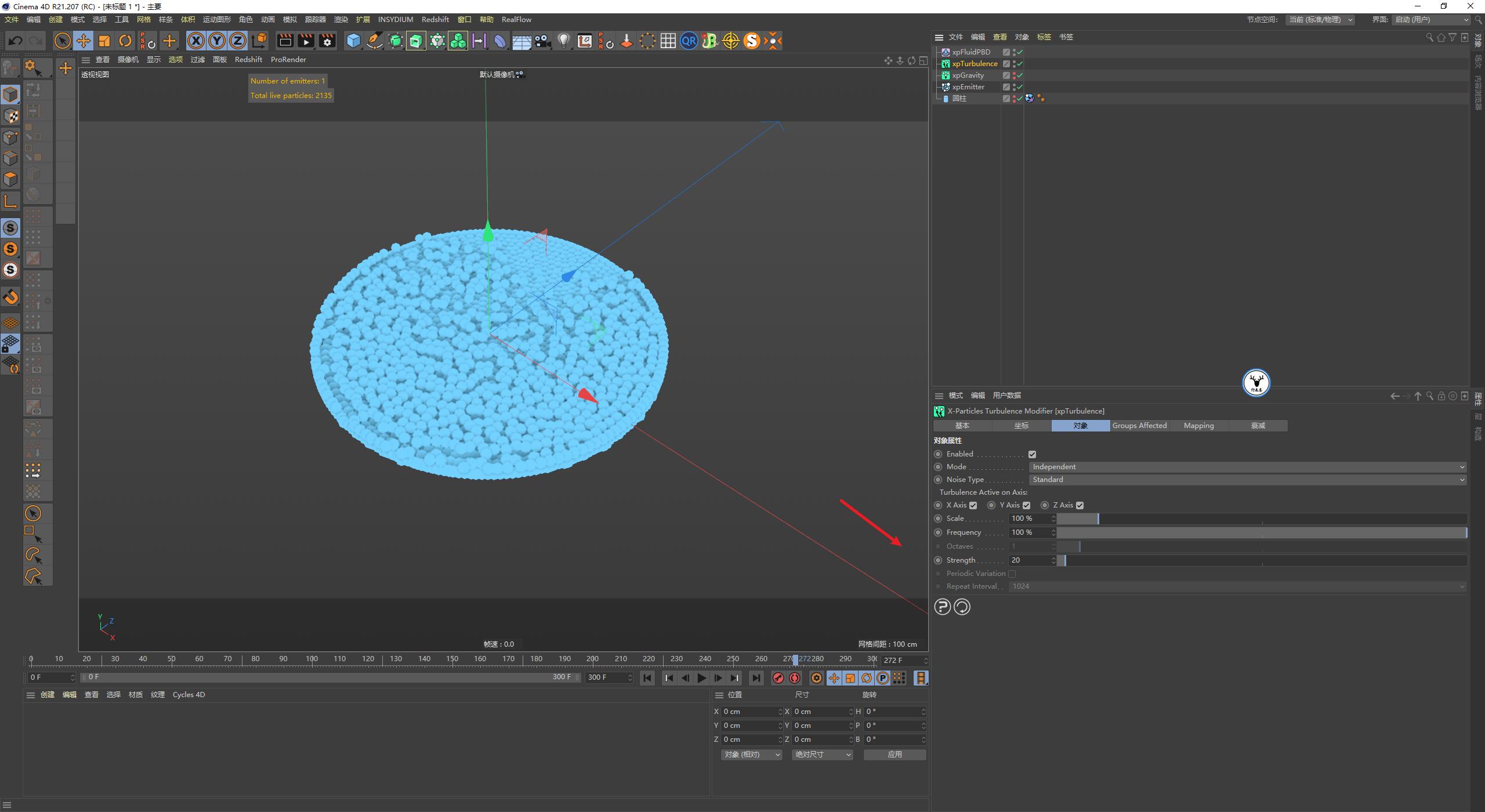The height and width of the screenshot is (812, 1485).
Task: Open the Simulate light bulb icon
Action: point(563,41)
